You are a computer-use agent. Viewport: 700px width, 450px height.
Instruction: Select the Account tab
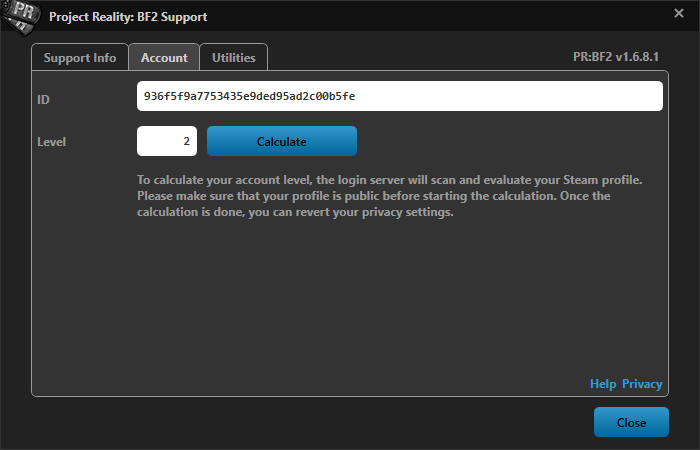pyautogui.click(x=164, y=58)
